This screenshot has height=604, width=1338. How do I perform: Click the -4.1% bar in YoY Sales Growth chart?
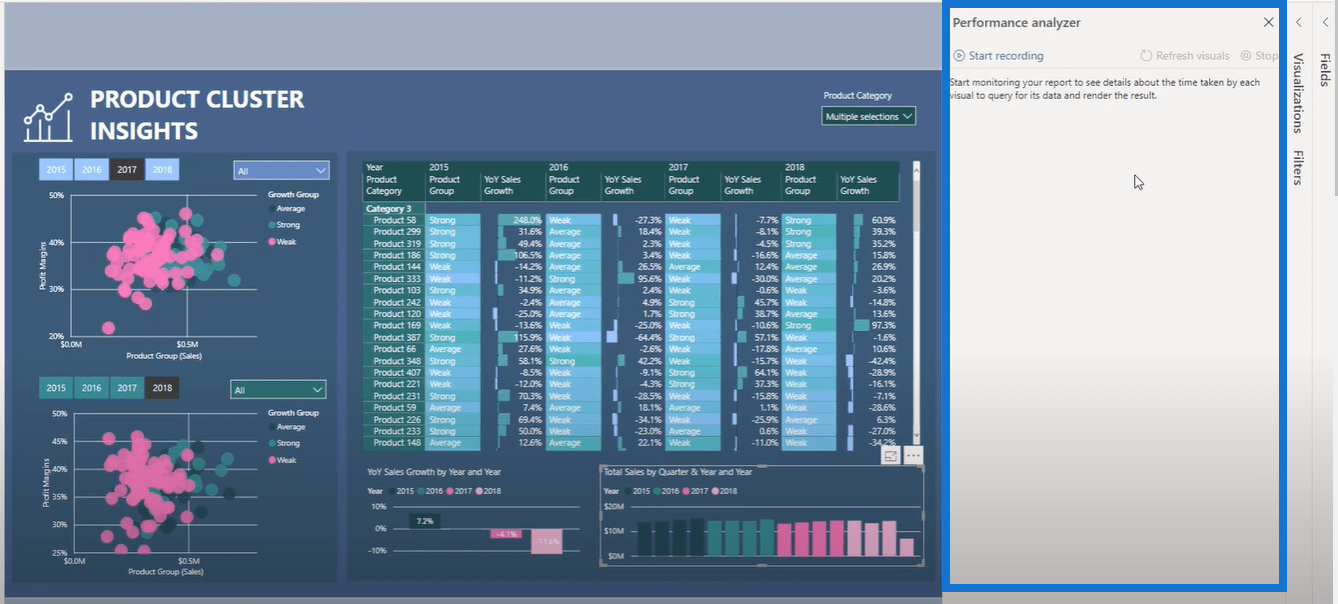coord(505,534)
